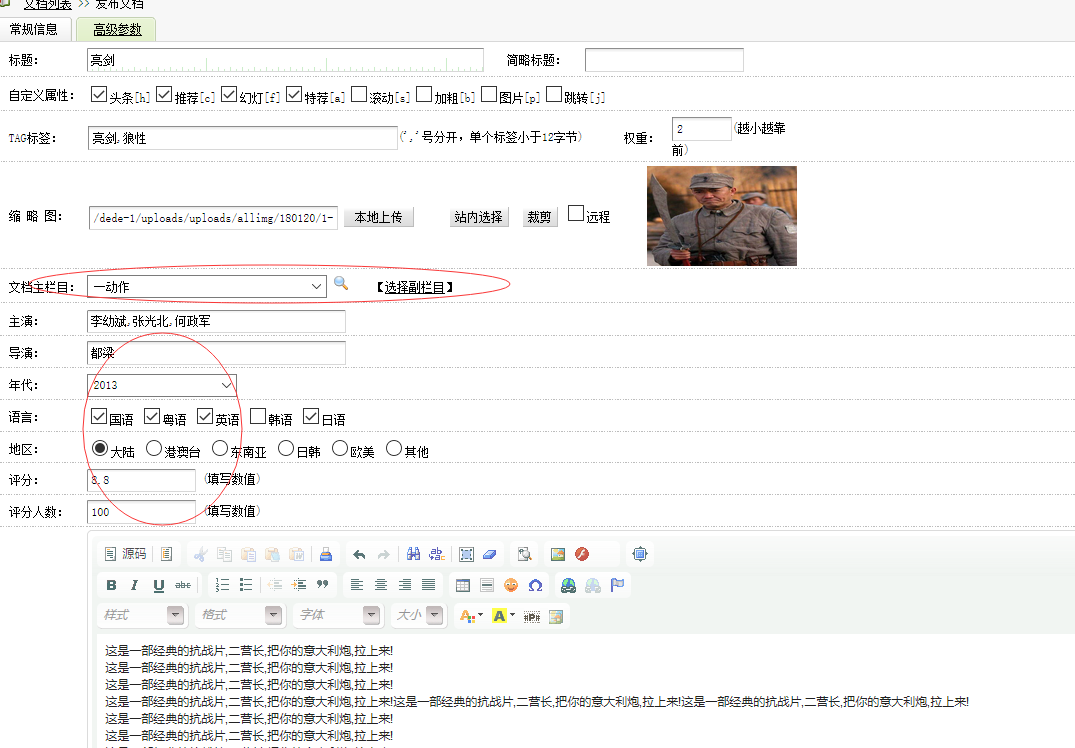Enable the 韩语 language checkbox
The image size is (1075, 748).
[258, 416]
